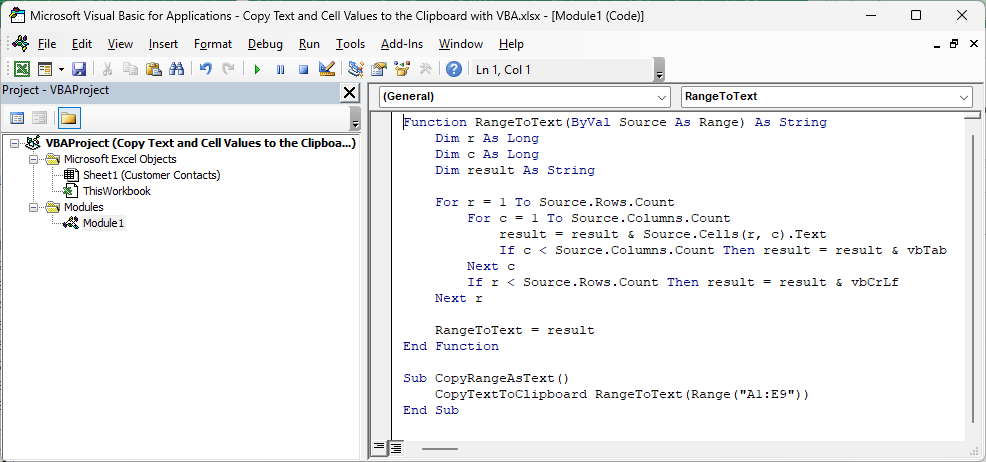This screenshot has width=986, height=462.
Task: Open the Debug menu
Action: click(x=265, y=44)
